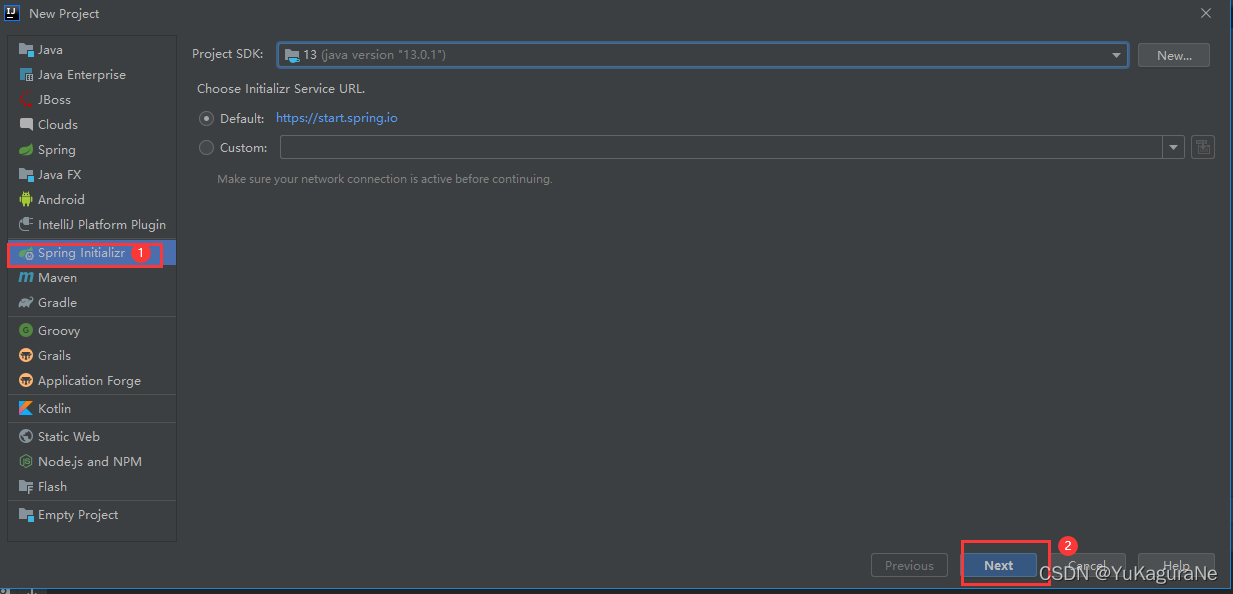Open the Project SDK dropdown
The width and height of the screenshot is (1233, 594).
[x=703, y=55]
